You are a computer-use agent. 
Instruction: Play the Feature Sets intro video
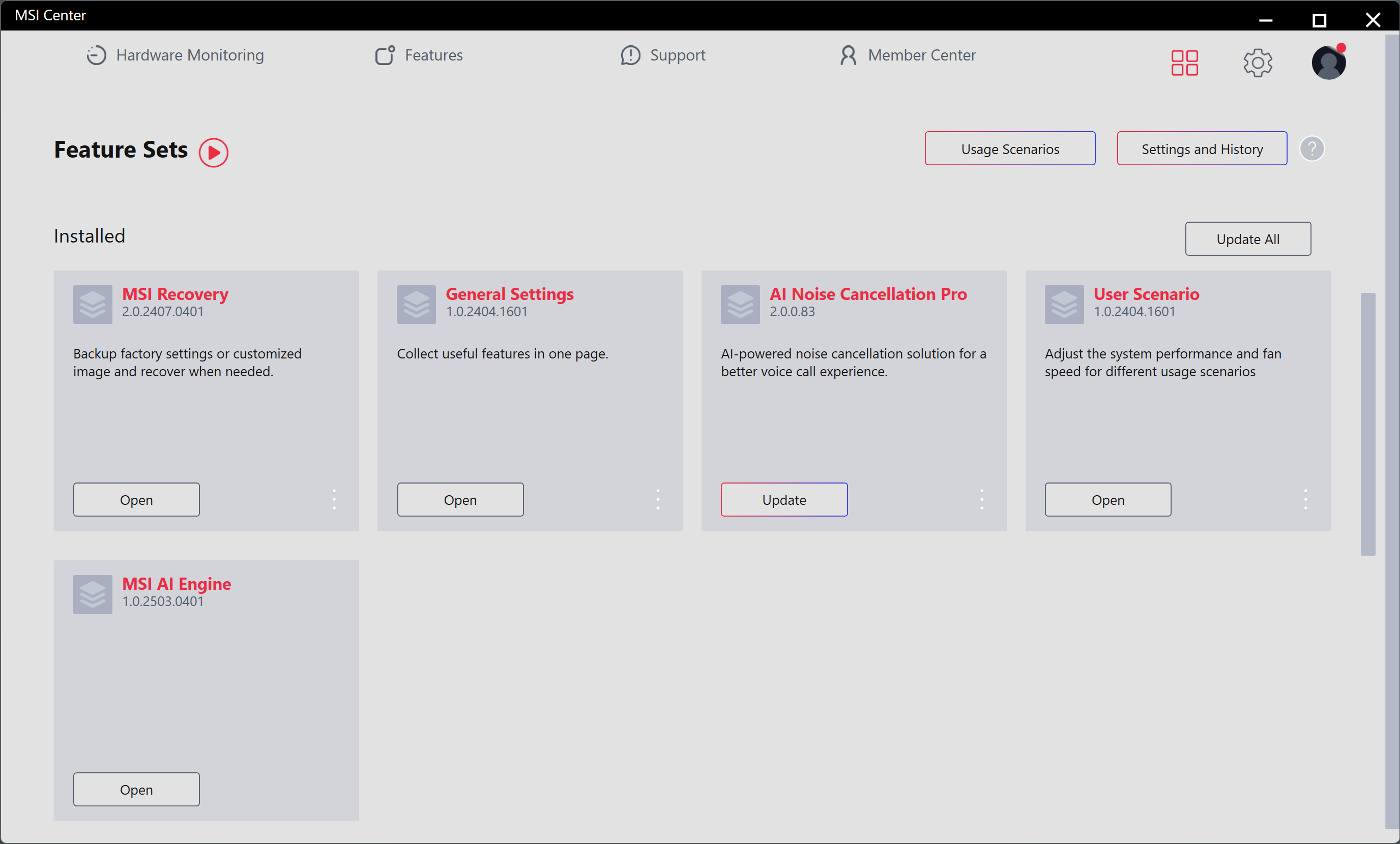click(x=214, y=152)
